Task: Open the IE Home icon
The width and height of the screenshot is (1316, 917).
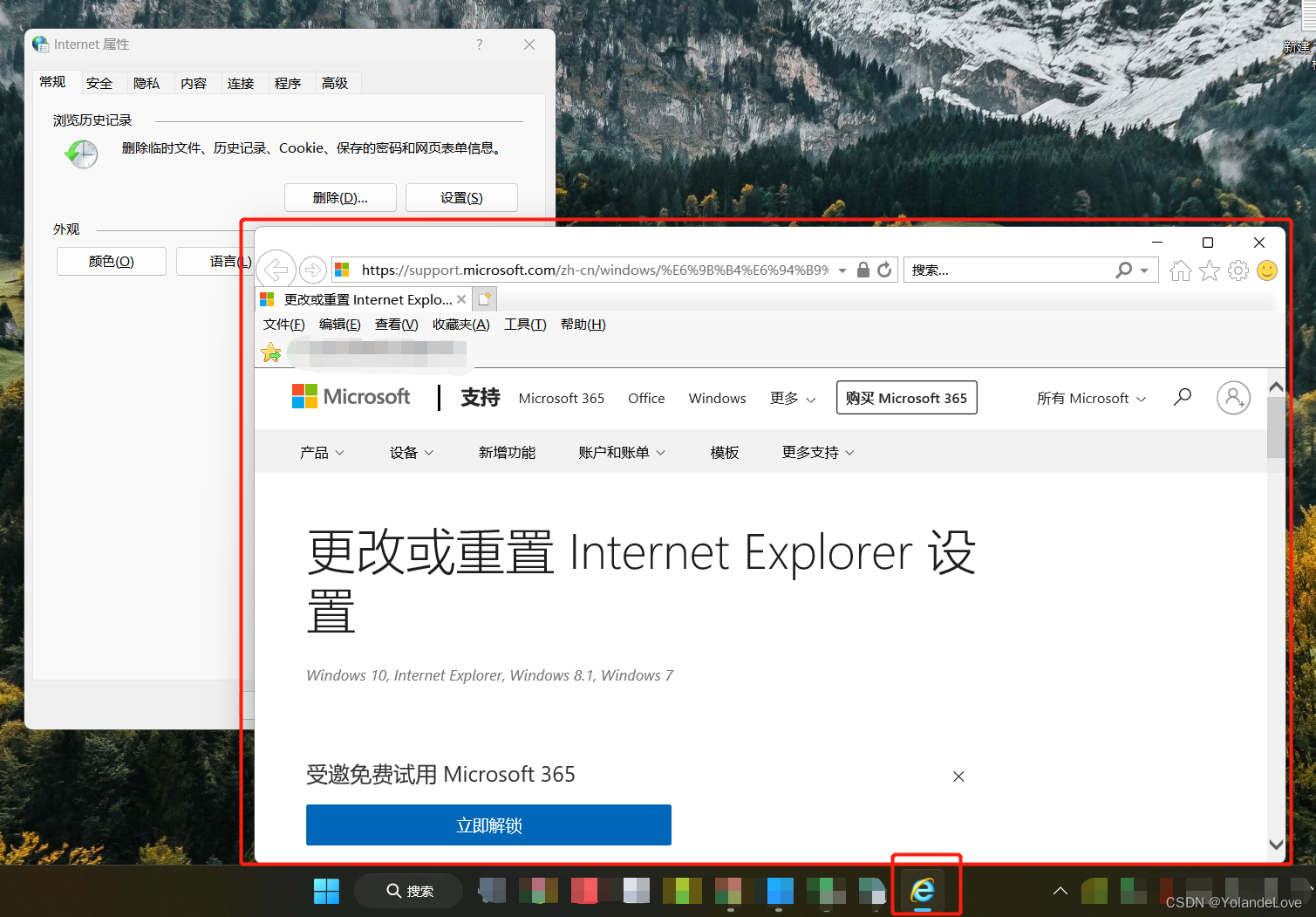Action: pyautogui.click(x=1180, y=270)
